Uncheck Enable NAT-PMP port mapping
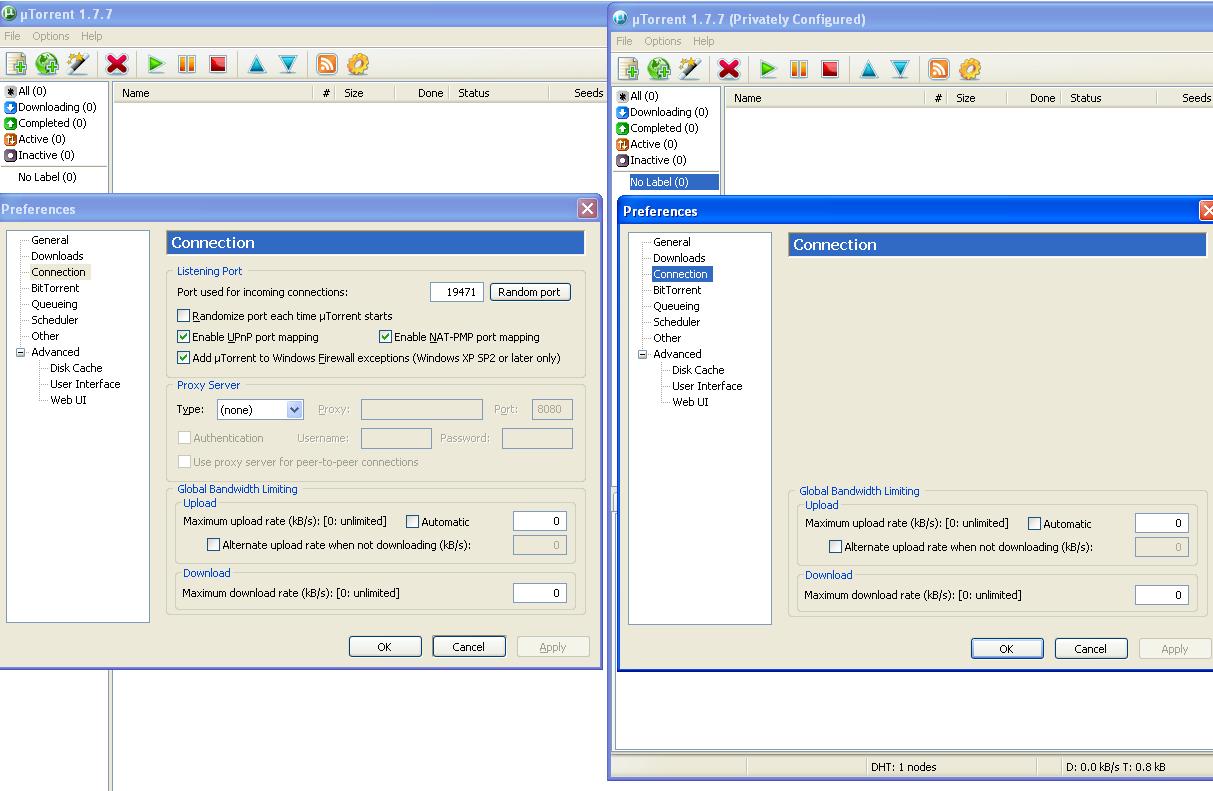Screen dimensions: 1213x791 click(x=386, y=337)
